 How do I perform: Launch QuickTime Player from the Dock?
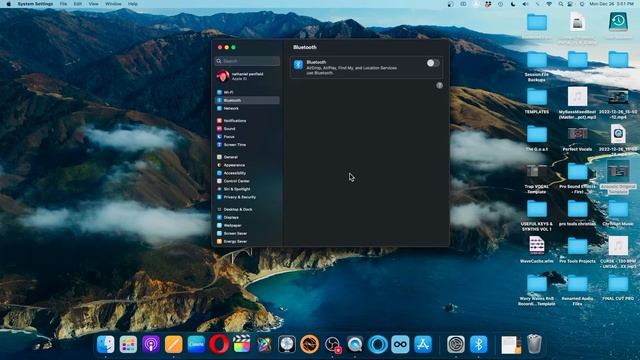point(355,344)
